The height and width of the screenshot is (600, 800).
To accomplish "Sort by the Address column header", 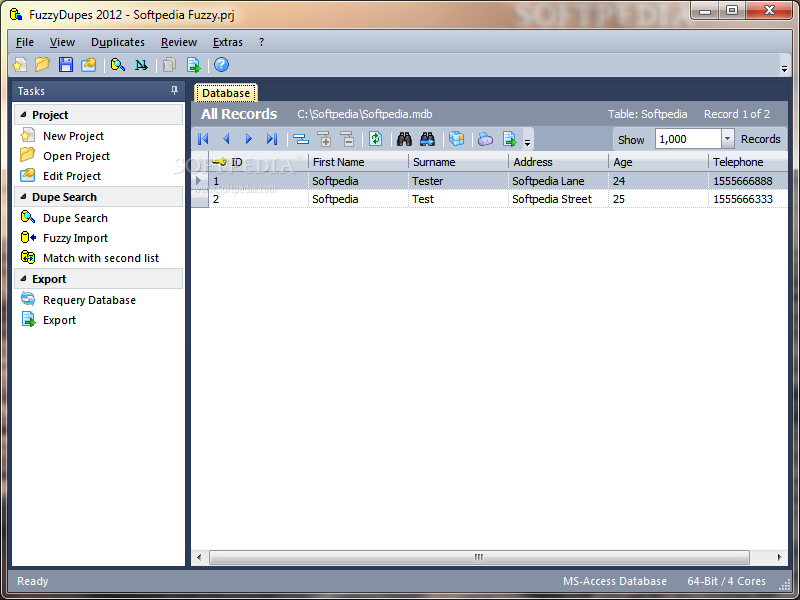I will pyautogui.click(x=559, y=162).
